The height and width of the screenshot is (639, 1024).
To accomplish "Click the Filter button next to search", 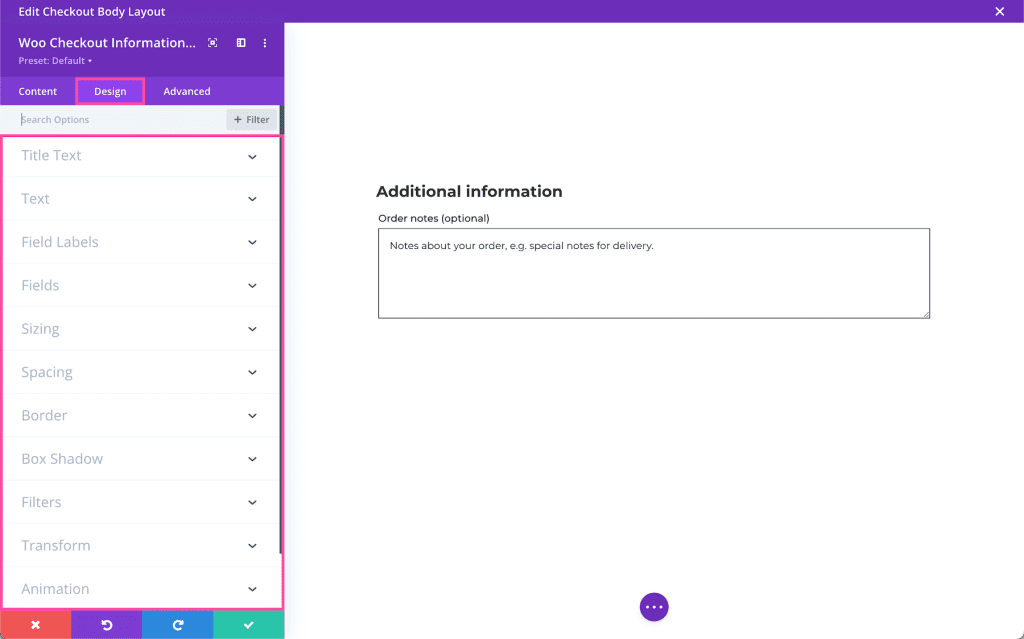I will pyautogui.click(x=250, y=119).
